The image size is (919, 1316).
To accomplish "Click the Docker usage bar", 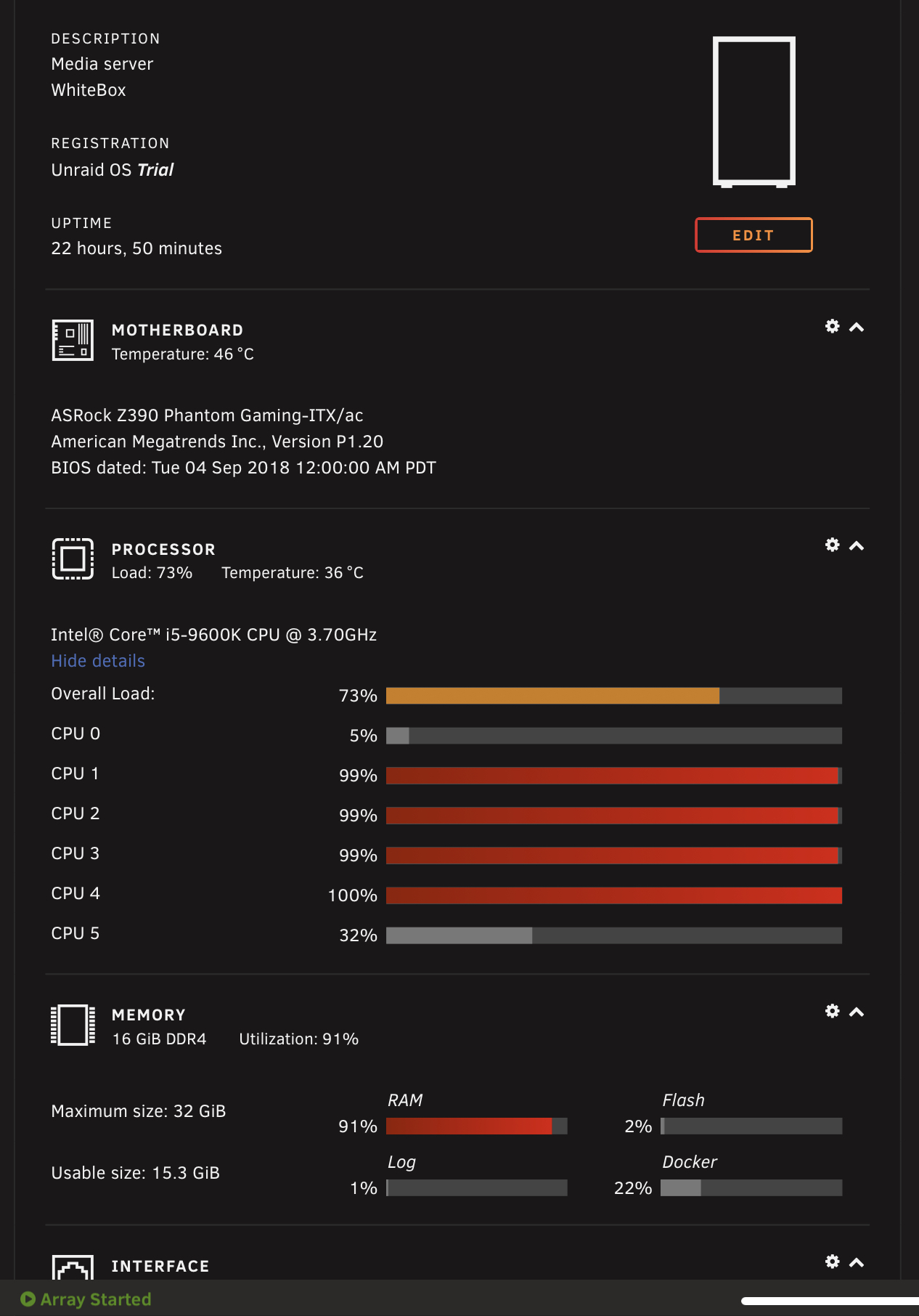I will click(x=751, y=1188).
